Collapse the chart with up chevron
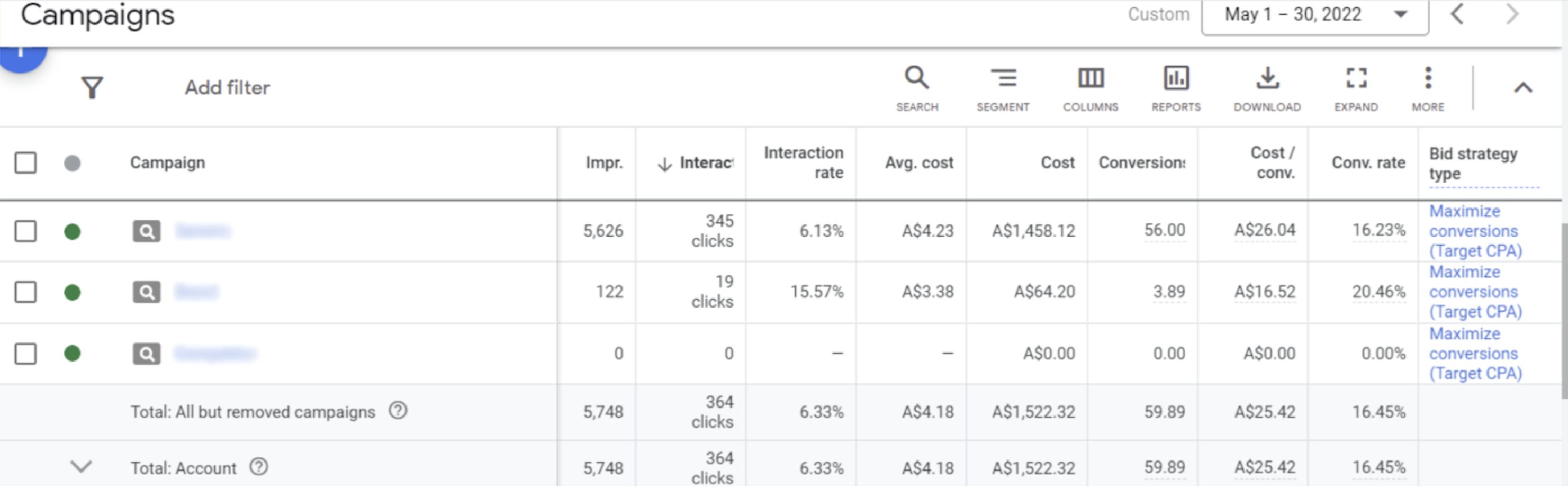Screen dimensions: 1568x488 tap(1523, 88)
